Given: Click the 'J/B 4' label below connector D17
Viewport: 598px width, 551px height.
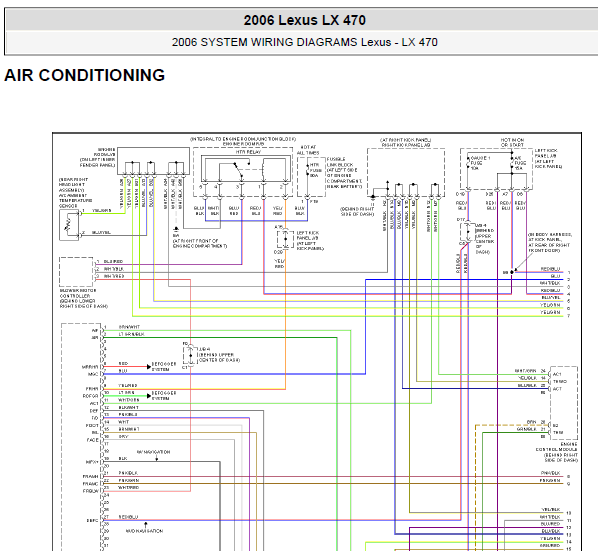Looking at the screenshot, I should pos(481,225).
